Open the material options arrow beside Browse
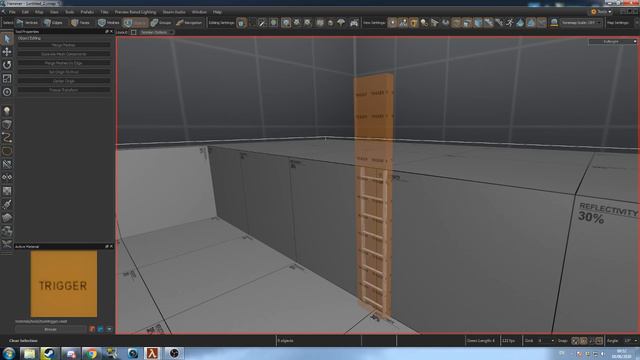Image resolution: width=640 pixels, height=360 pixels. [109, 329]
